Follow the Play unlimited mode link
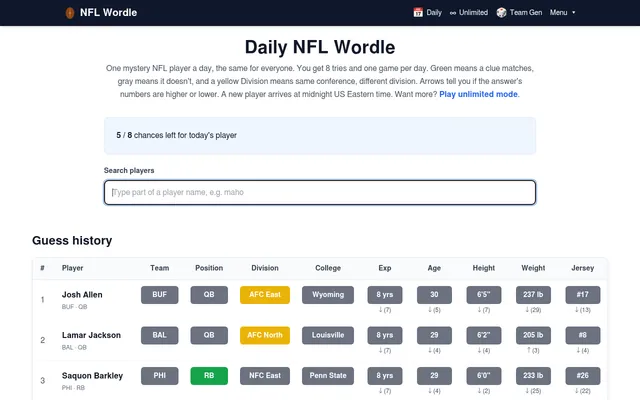 pyautogui.click(x=479, y=94)
